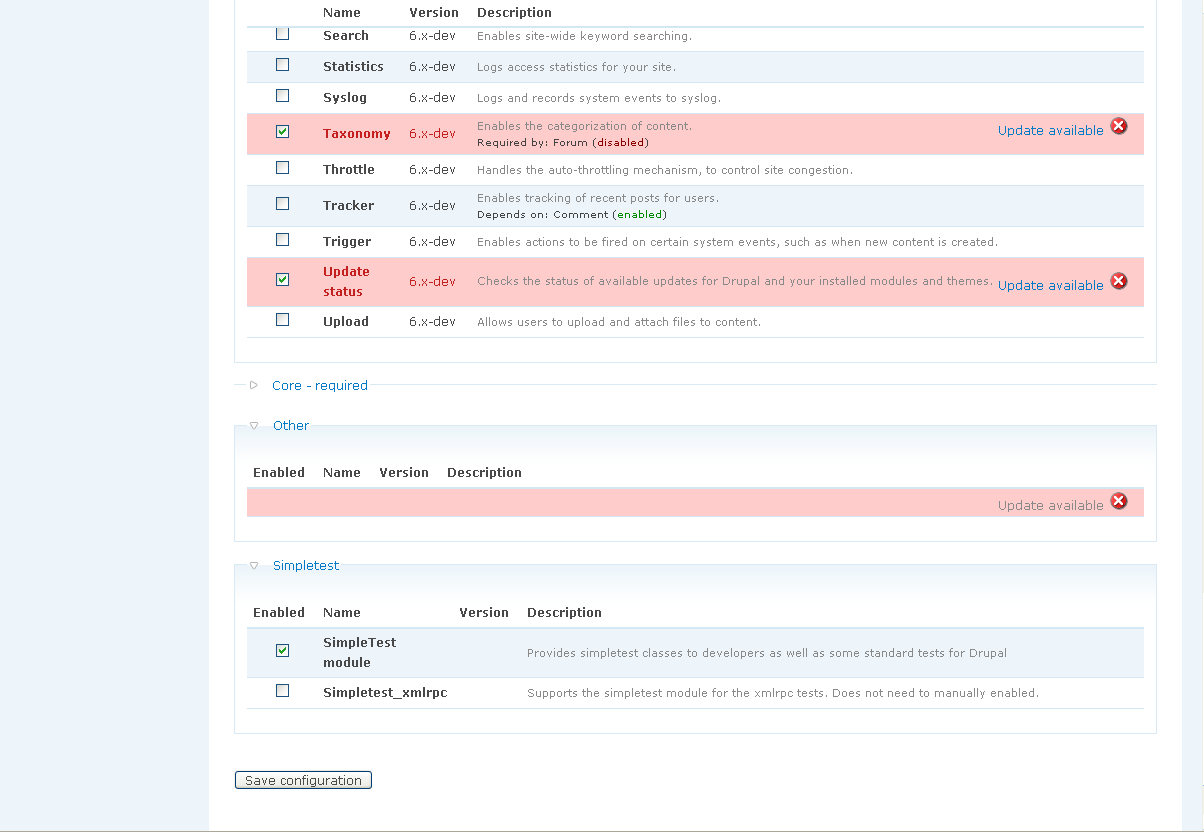Click the triangle beside Core - required

254,385
